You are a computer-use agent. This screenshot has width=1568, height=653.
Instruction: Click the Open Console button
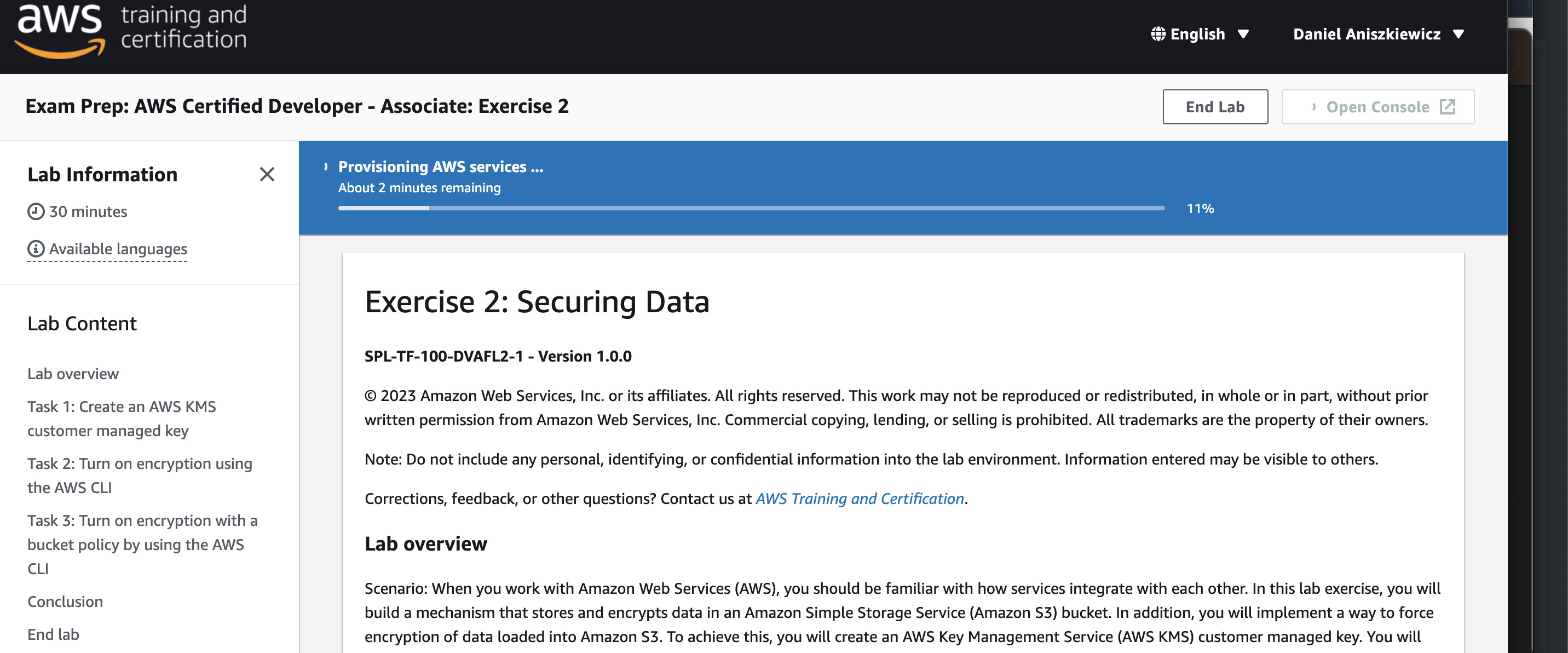[1377, 107]
